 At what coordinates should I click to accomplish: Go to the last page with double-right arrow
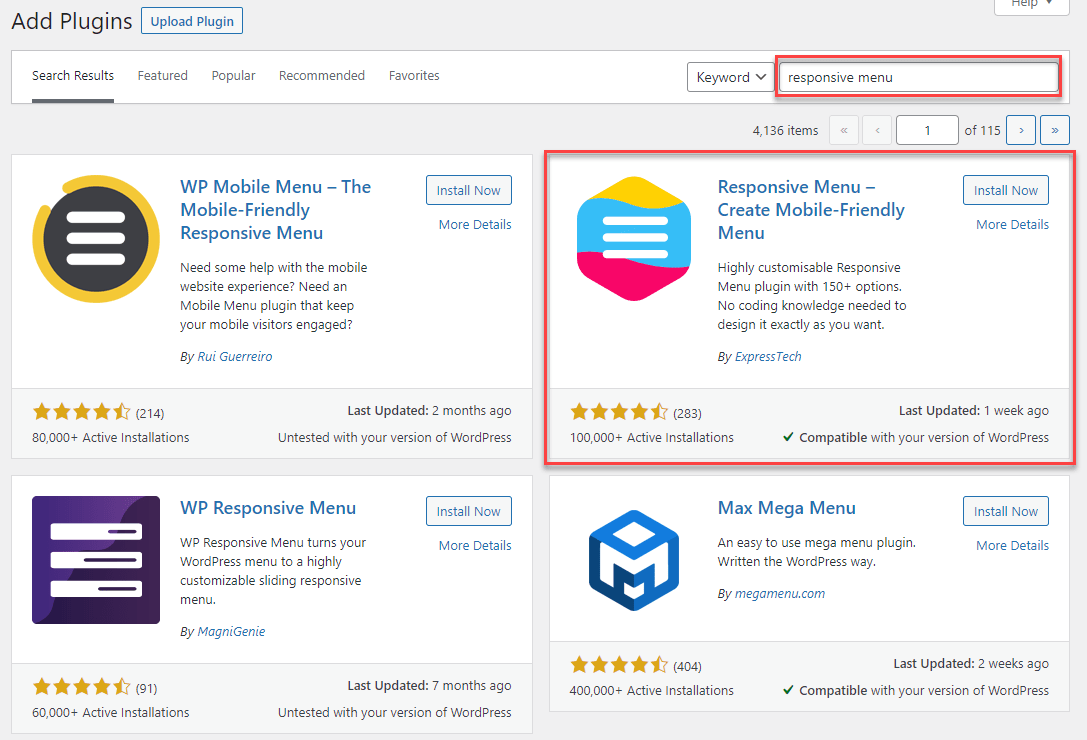[x=1054, y=130]
